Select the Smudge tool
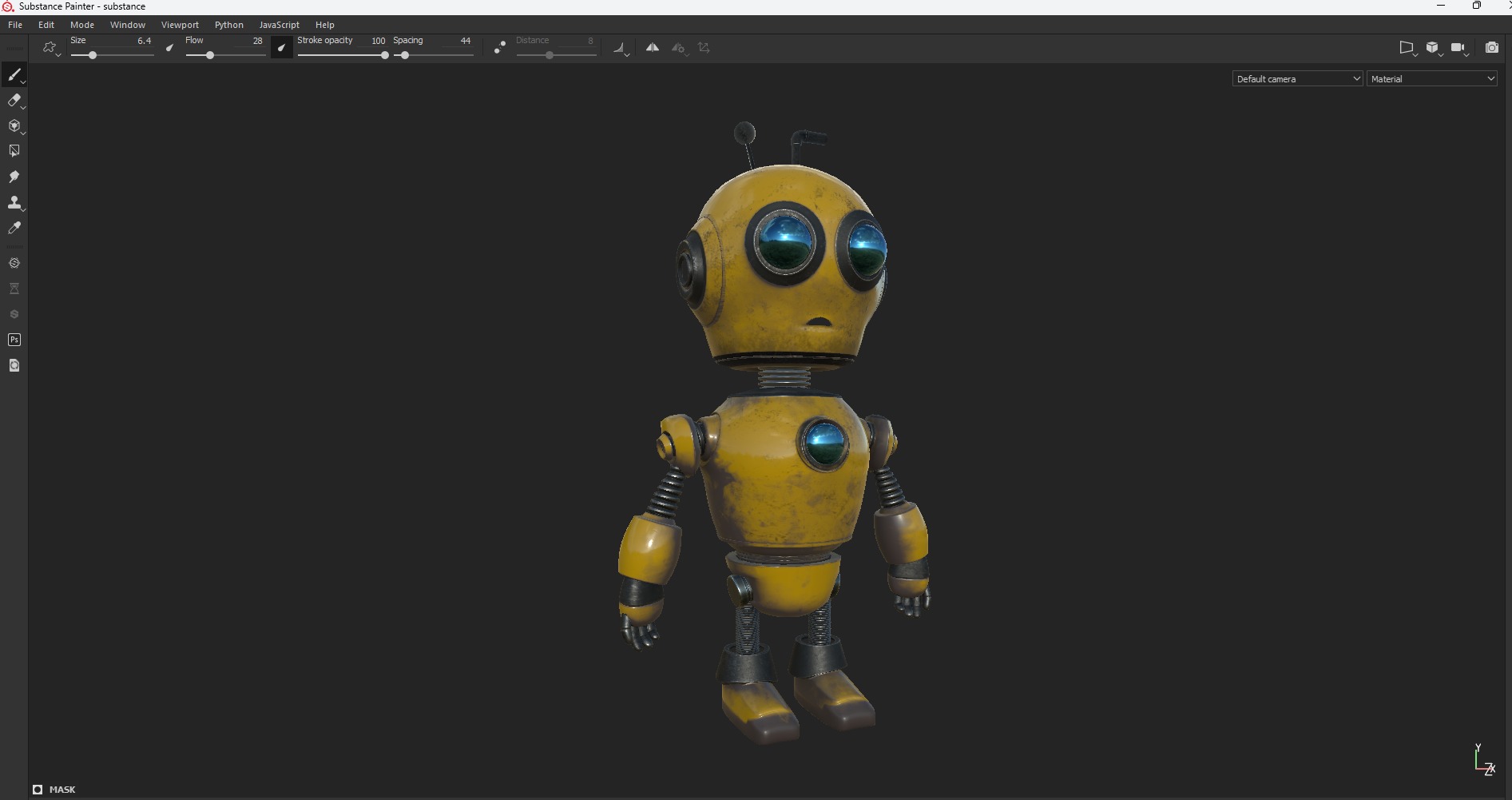This screenshot has height=800, width=1512. (x=14, y=177)
